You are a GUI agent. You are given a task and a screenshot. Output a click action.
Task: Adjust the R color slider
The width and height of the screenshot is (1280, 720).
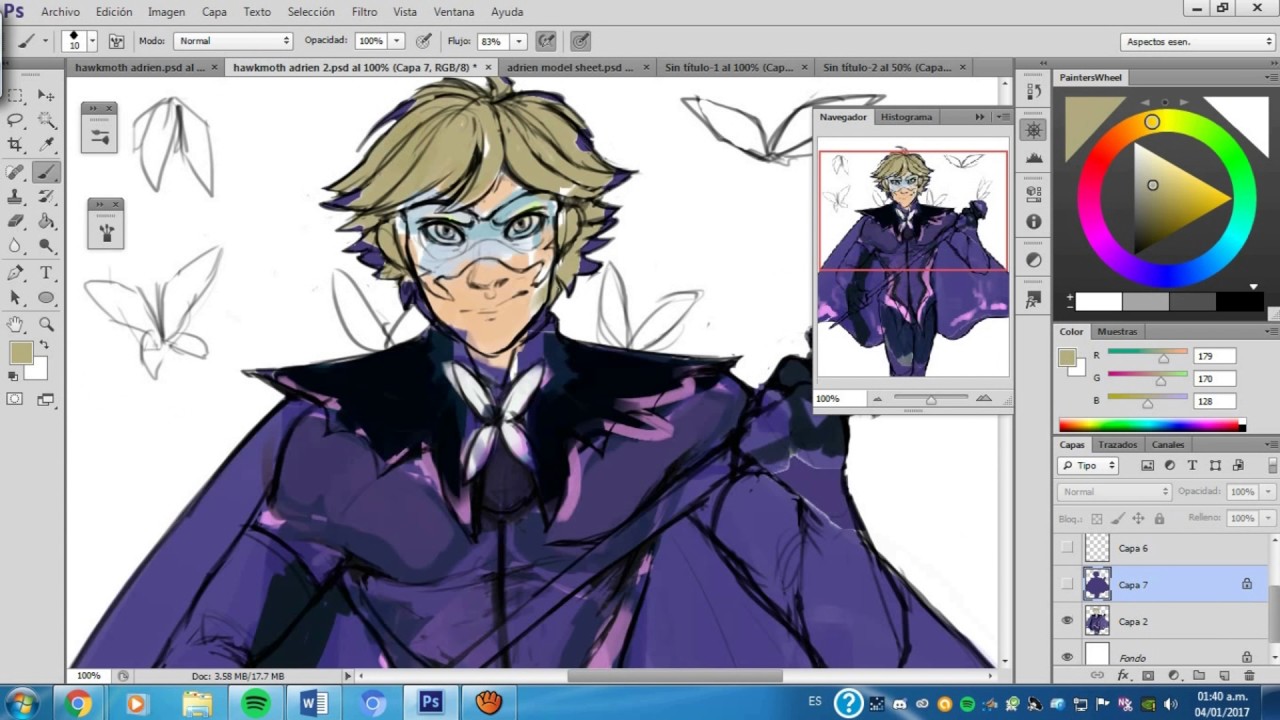pos(1163,358)
